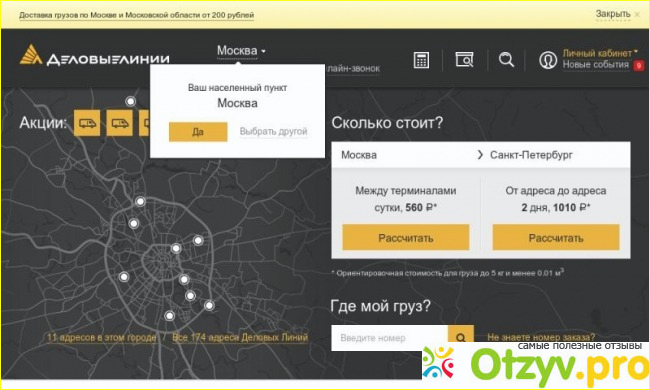This screenshot has height=390, width=650.
Task: Click the topmost terminal marker on map
Action: tap(131, 101)
